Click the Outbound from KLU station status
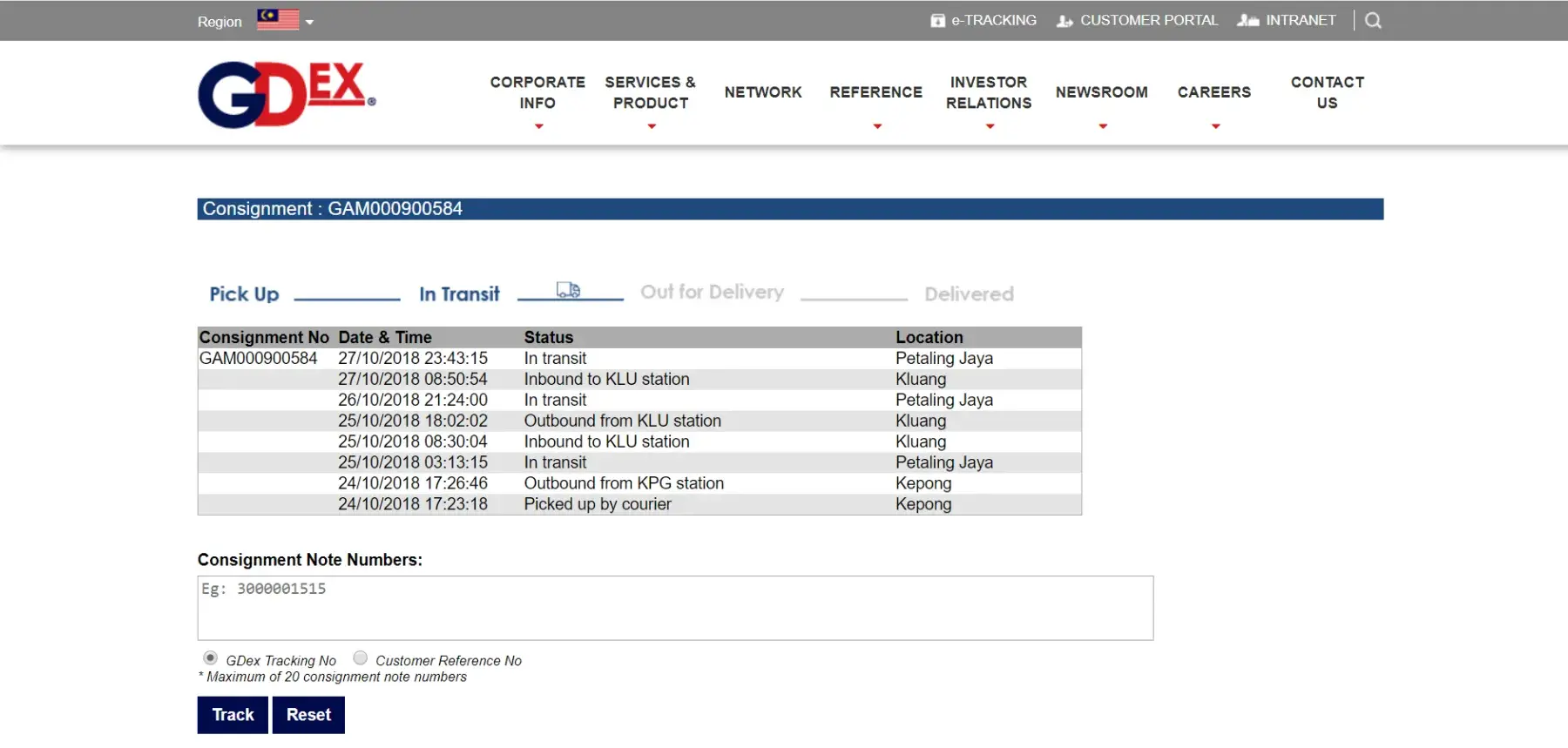This screenshot has height=748, width=1568. (623, 421)
